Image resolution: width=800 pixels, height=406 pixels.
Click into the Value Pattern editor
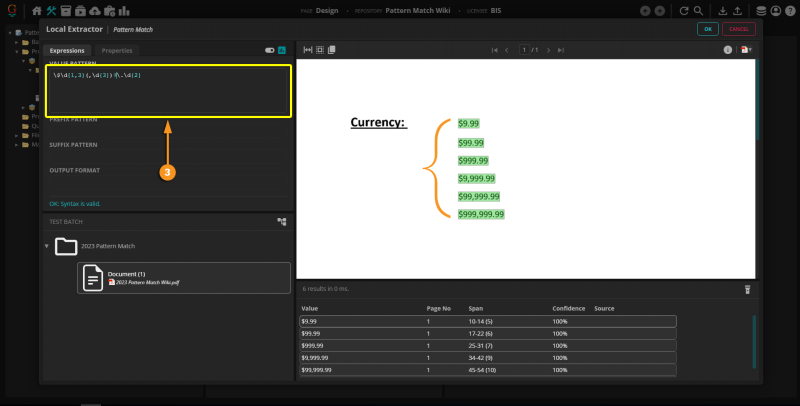click(x=168, y=91)
